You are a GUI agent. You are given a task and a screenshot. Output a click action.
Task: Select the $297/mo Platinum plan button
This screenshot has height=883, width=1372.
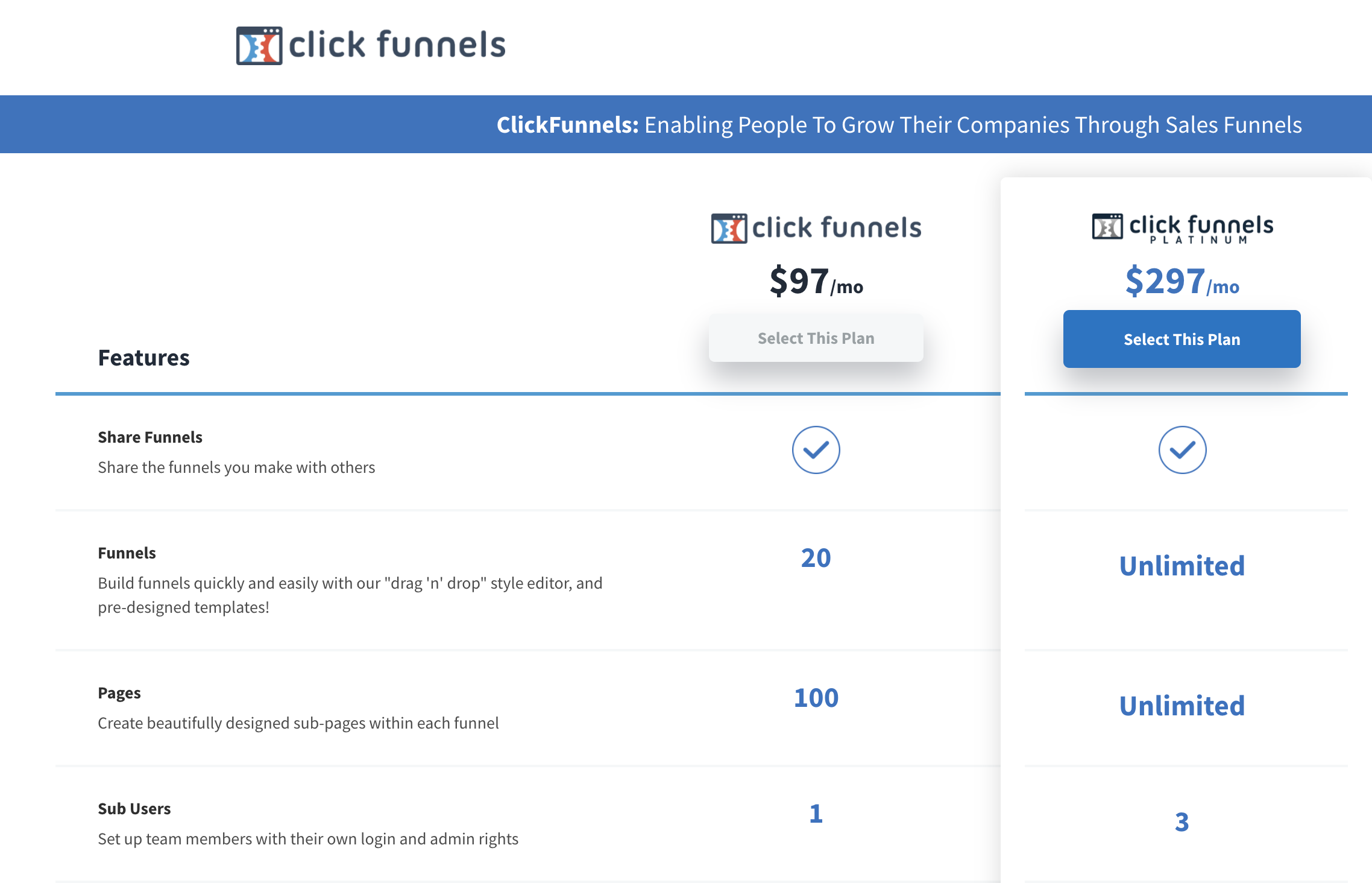pos(1182,339)
